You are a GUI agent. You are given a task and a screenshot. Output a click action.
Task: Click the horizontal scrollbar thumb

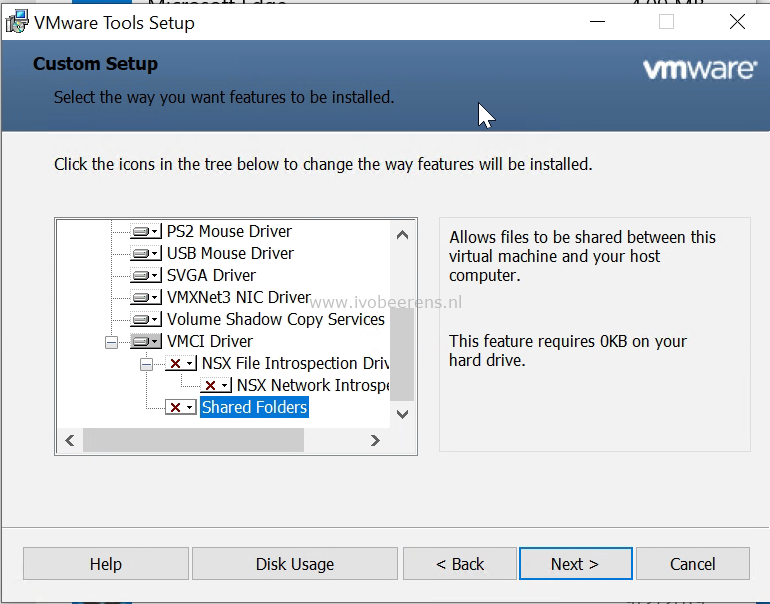(x=193, y=440)
